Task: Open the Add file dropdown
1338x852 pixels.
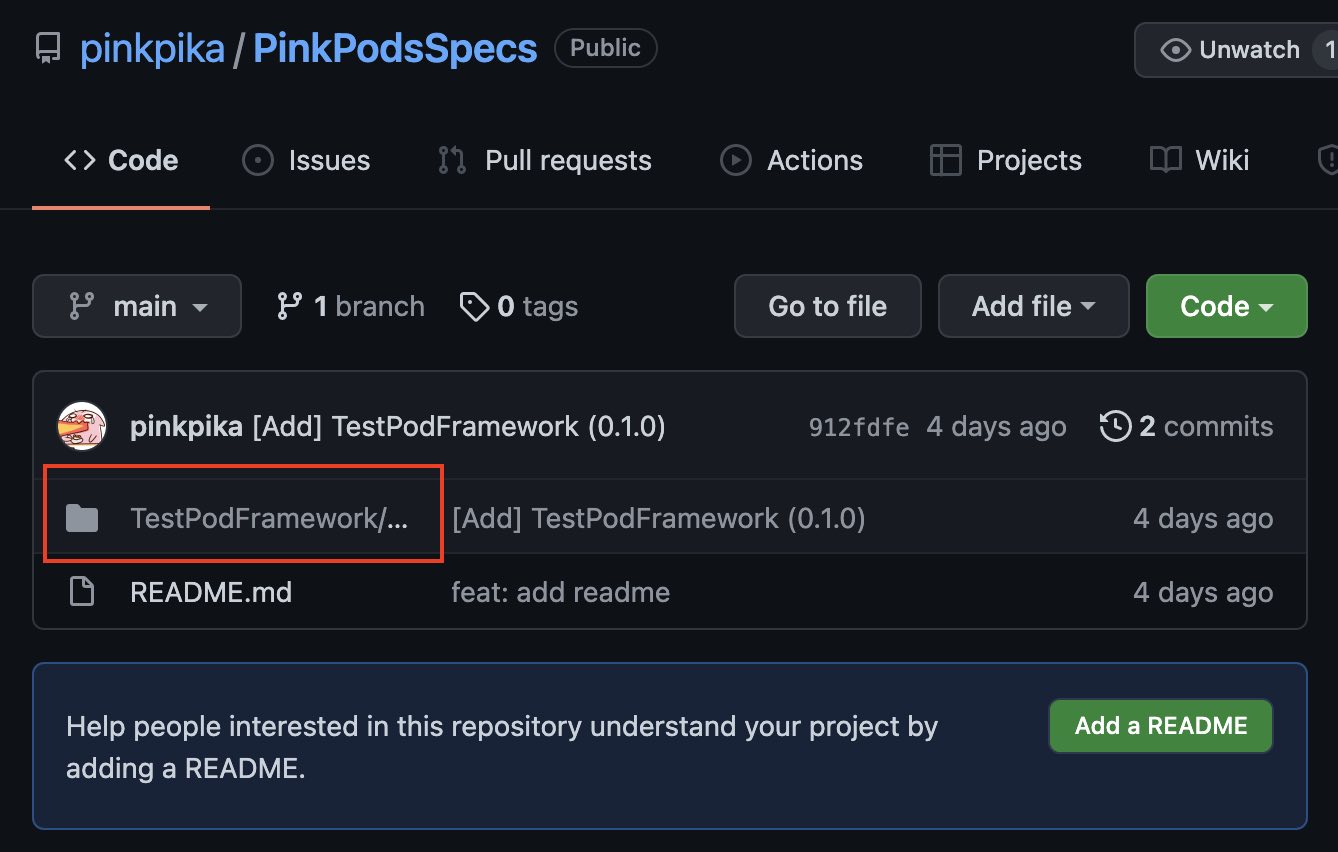Action: (1033, 306)
